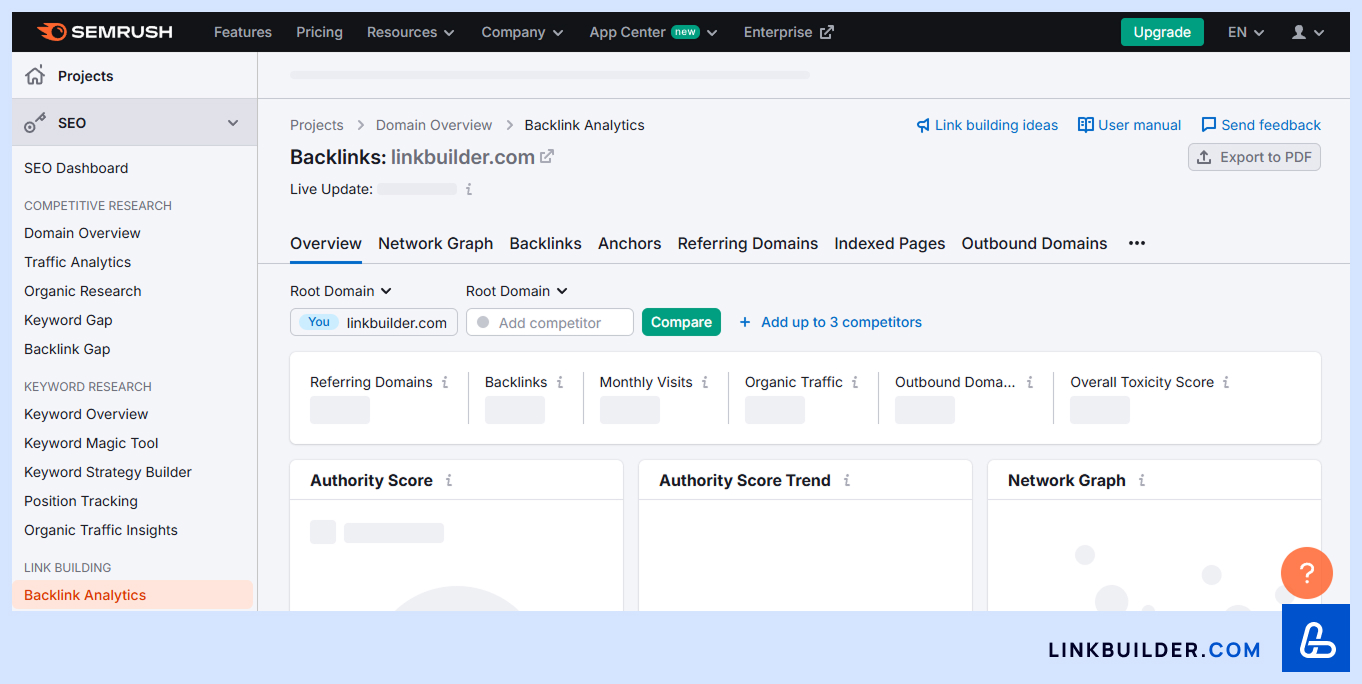Open Features in top navigation
The height and width of the screenshot is (684, 1362).
243,32
